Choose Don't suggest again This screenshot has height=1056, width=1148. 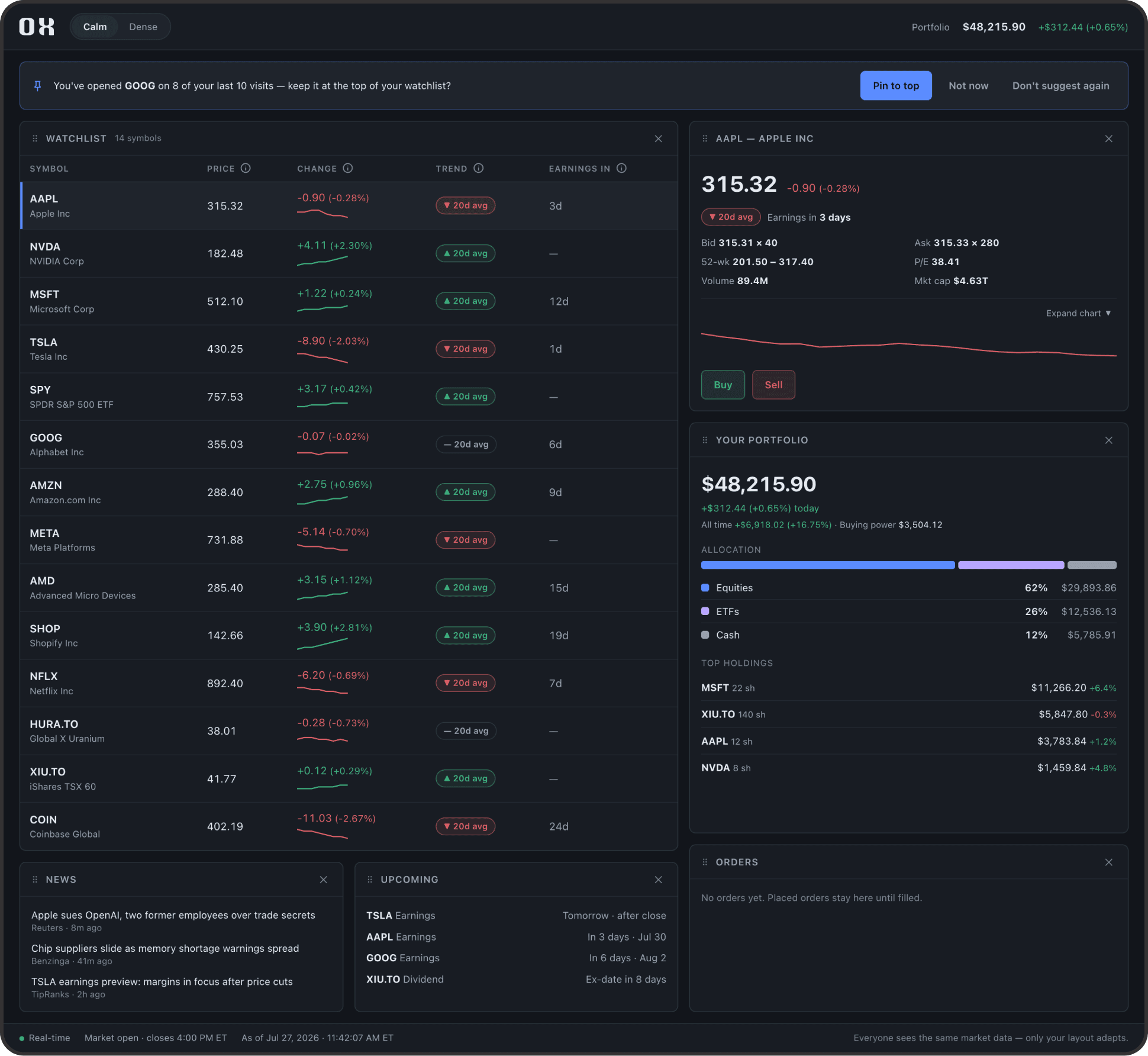[x=1060, y=86]
